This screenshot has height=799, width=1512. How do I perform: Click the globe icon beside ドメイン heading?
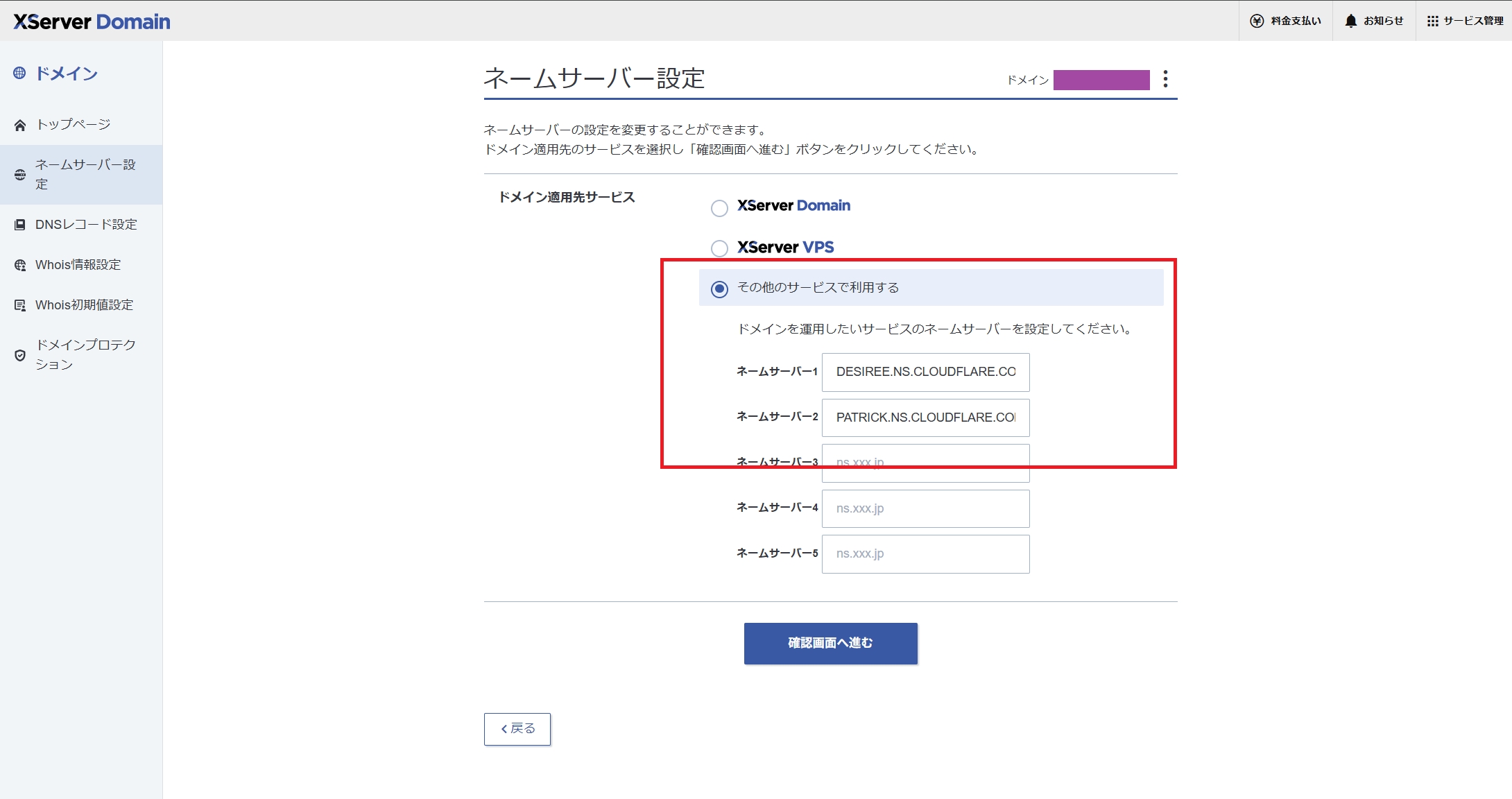point(19,73)
